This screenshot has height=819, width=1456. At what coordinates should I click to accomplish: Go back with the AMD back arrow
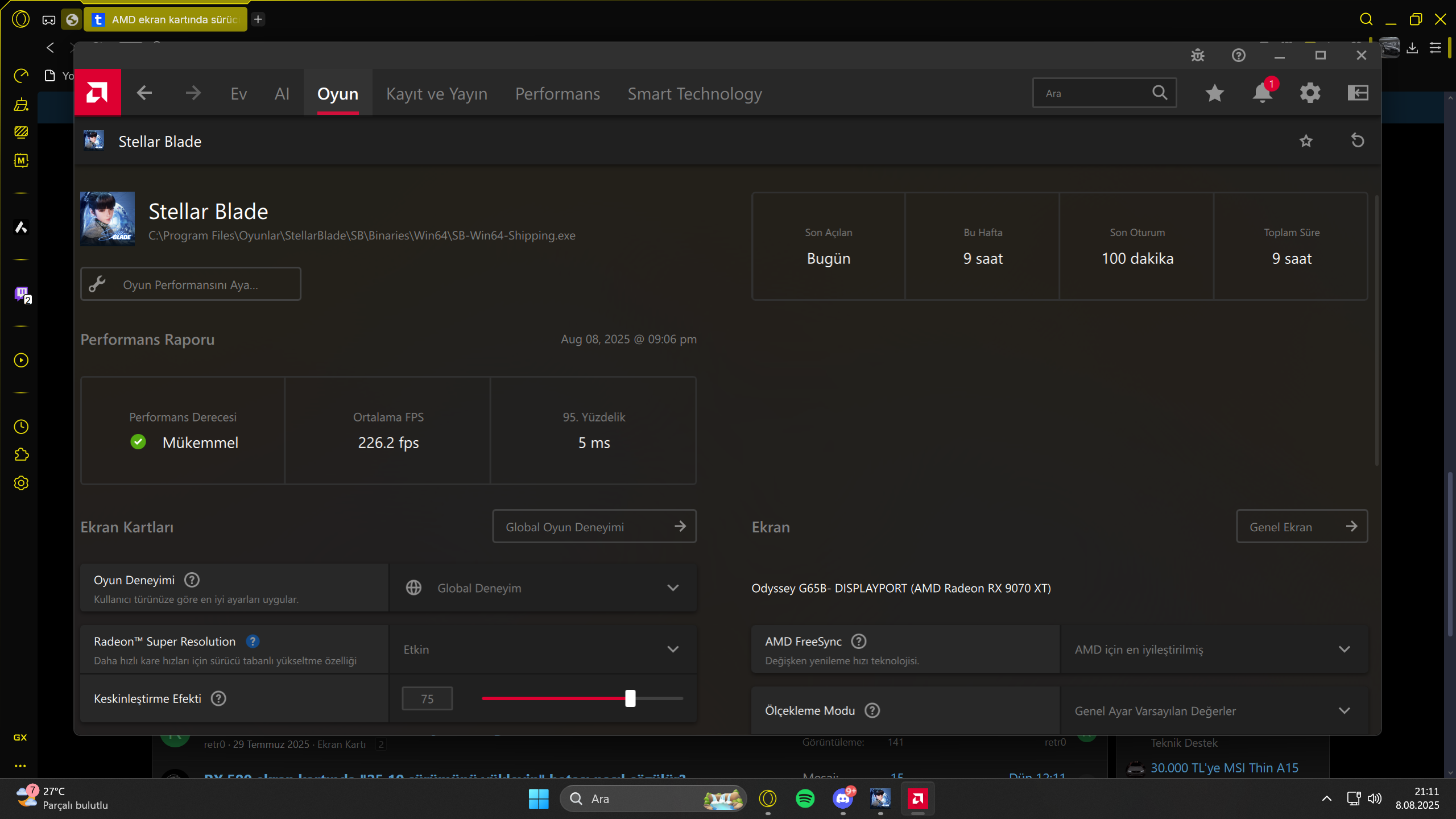(x=144, y=93)
